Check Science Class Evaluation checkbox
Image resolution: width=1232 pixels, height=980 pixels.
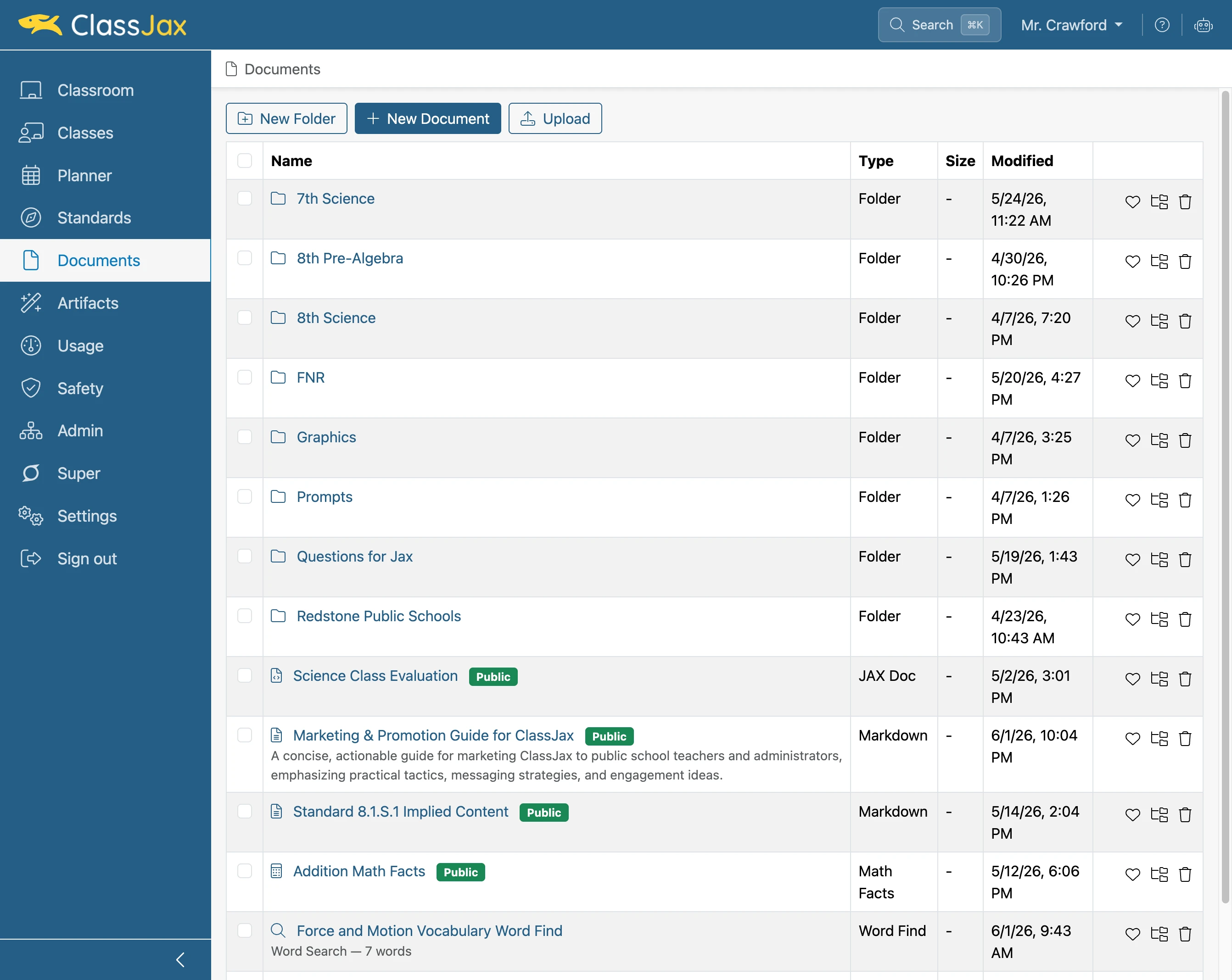tap(245, 676)
